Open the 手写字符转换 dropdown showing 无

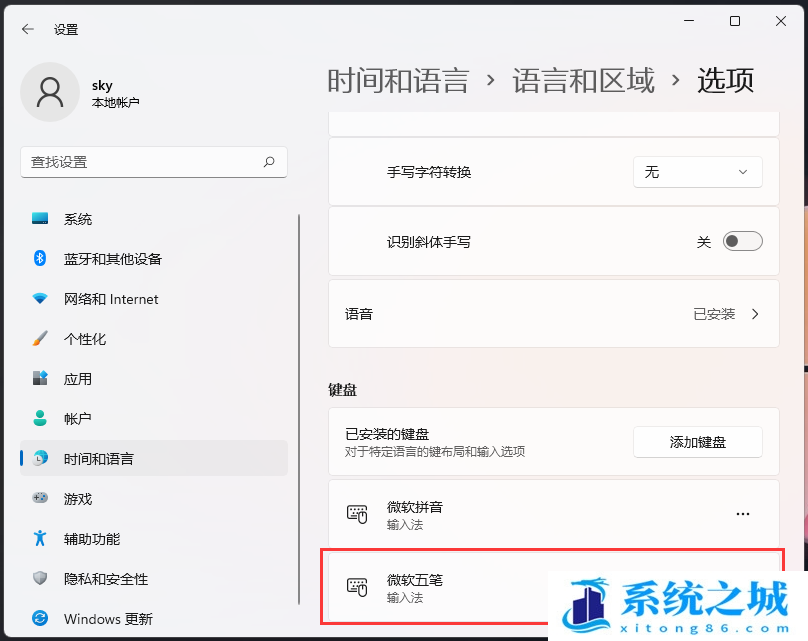click(x=698, y=172)
